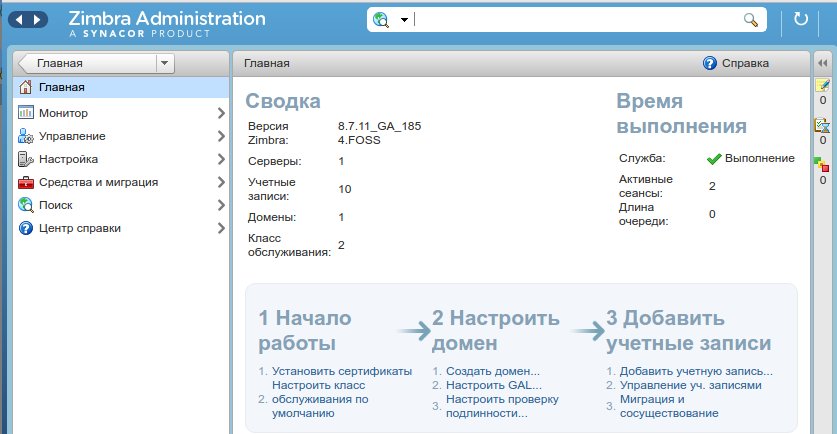Viewport: 837px width, 434px height.
Task: Run search with the magnifier icon
Action: (x=751, y=20)
